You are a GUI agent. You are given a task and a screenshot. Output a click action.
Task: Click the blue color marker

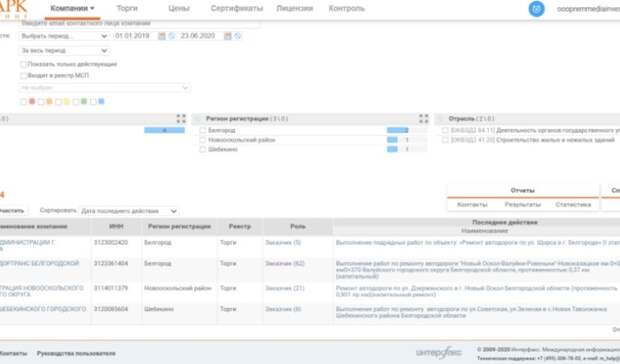pos(101,102)
